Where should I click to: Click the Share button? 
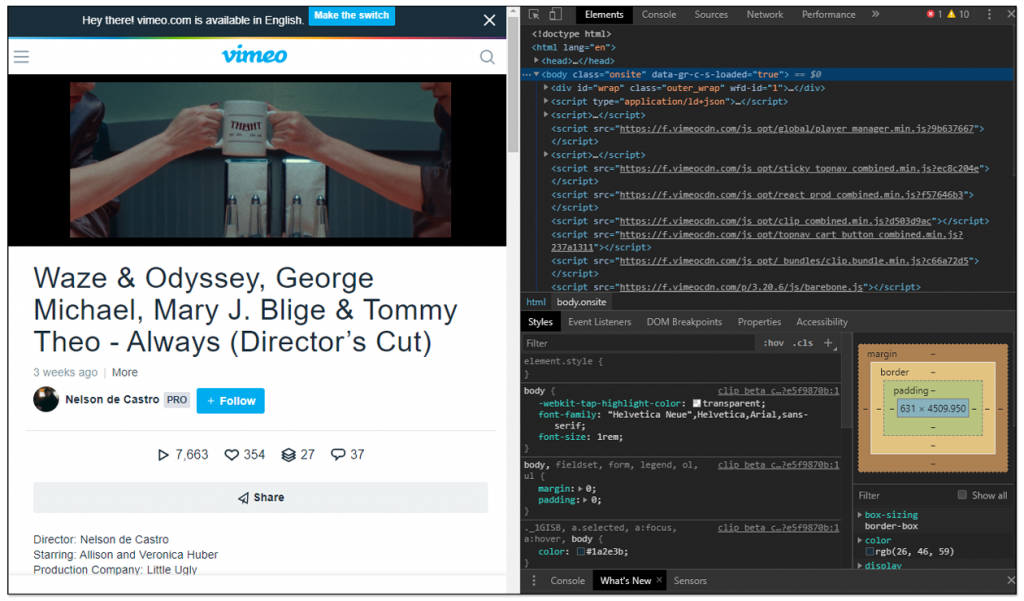pyautogui.click(x=261, y=498)
